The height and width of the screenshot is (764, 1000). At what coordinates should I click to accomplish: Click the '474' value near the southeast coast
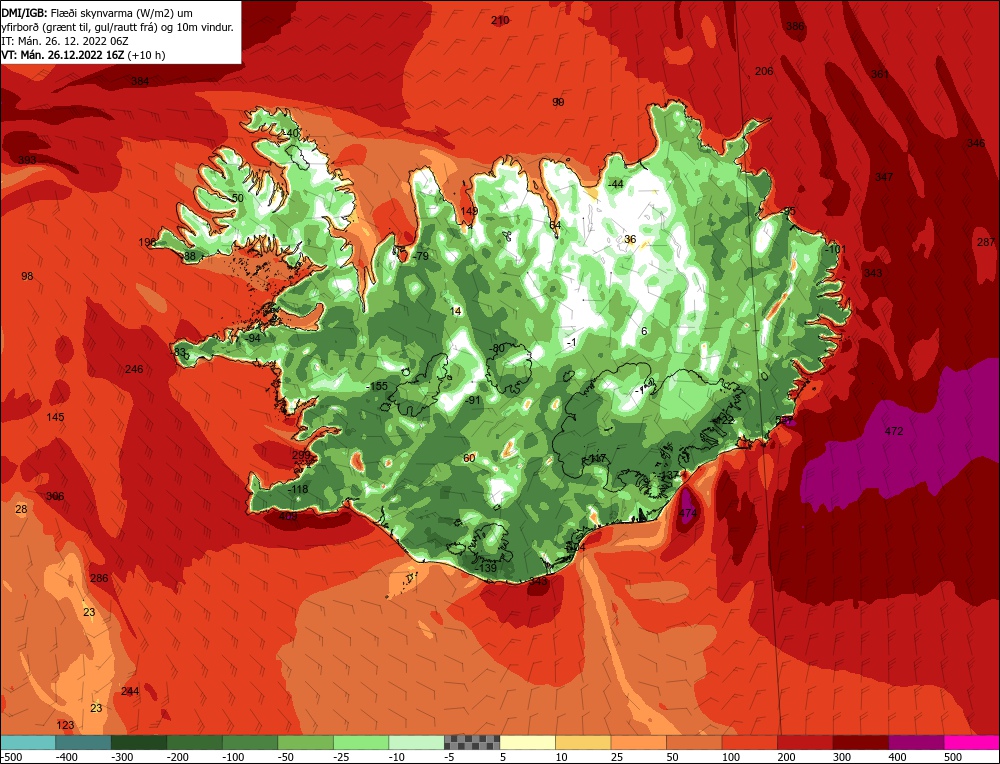(688, 513)
